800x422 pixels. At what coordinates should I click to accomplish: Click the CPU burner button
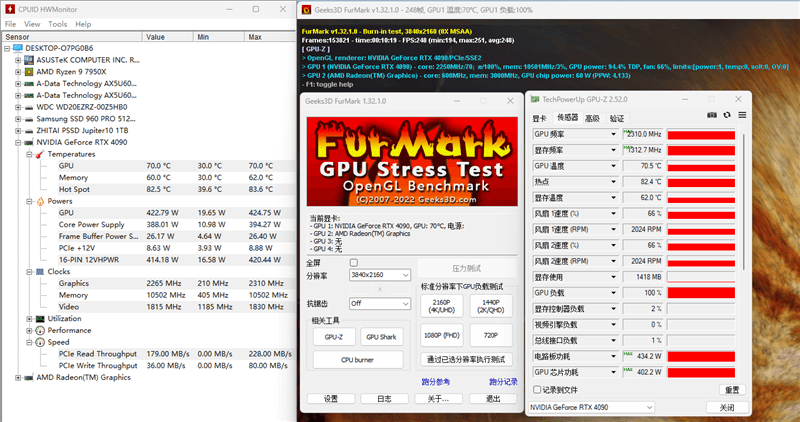click(358, 360)
